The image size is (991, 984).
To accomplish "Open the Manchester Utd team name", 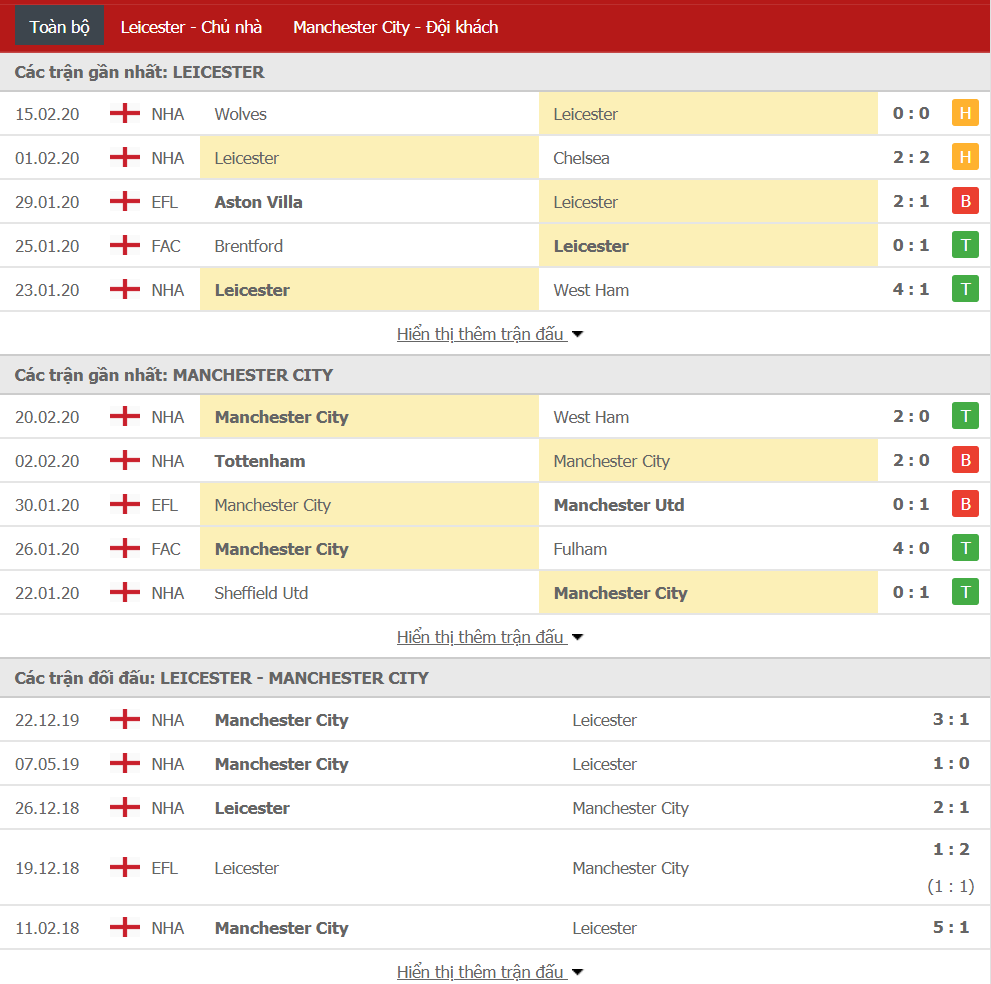I will [x=619, y=505].
